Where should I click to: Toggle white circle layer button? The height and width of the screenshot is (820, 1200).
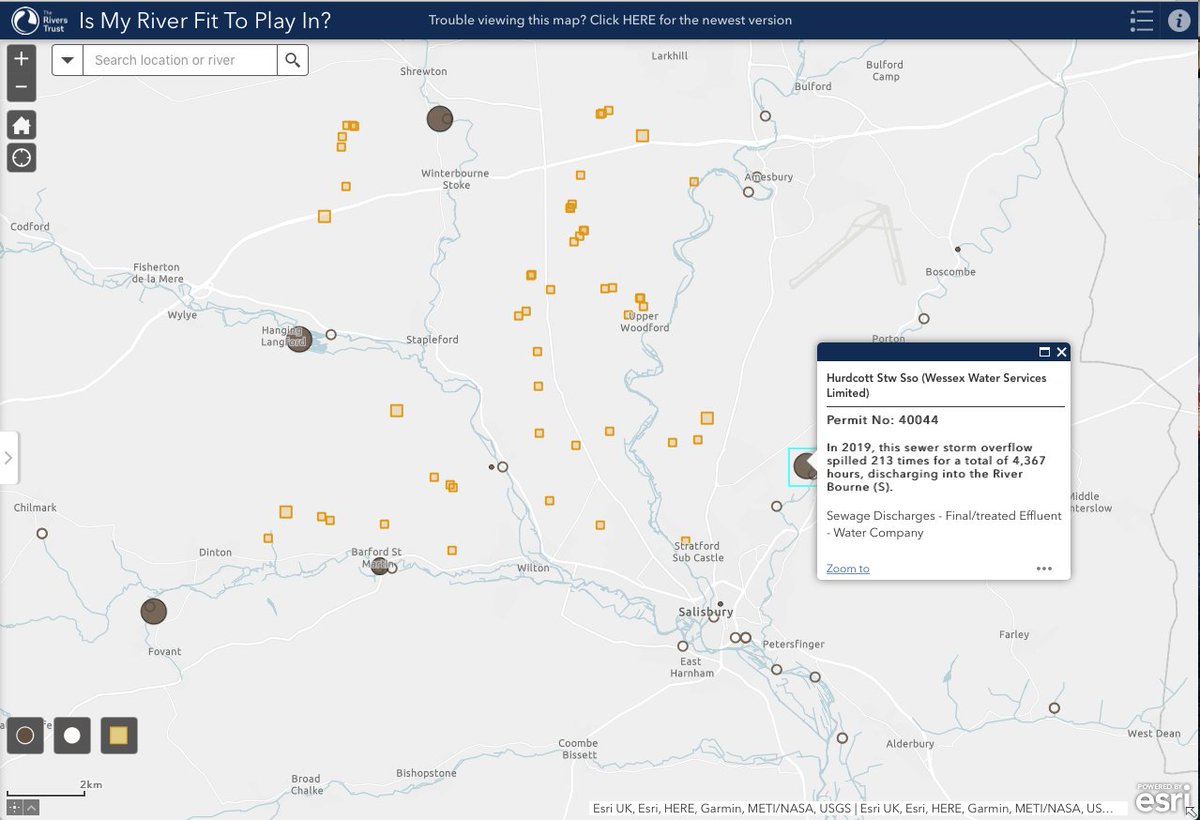pyautogui.click(x=72, y=736)
